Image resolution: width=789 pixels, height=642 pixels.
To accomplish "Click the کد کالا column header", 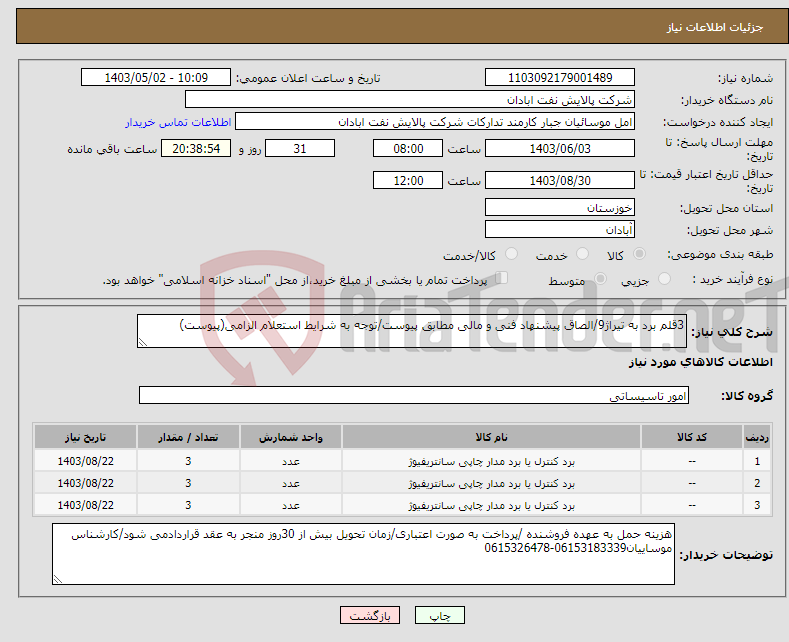I will [692, 437].
